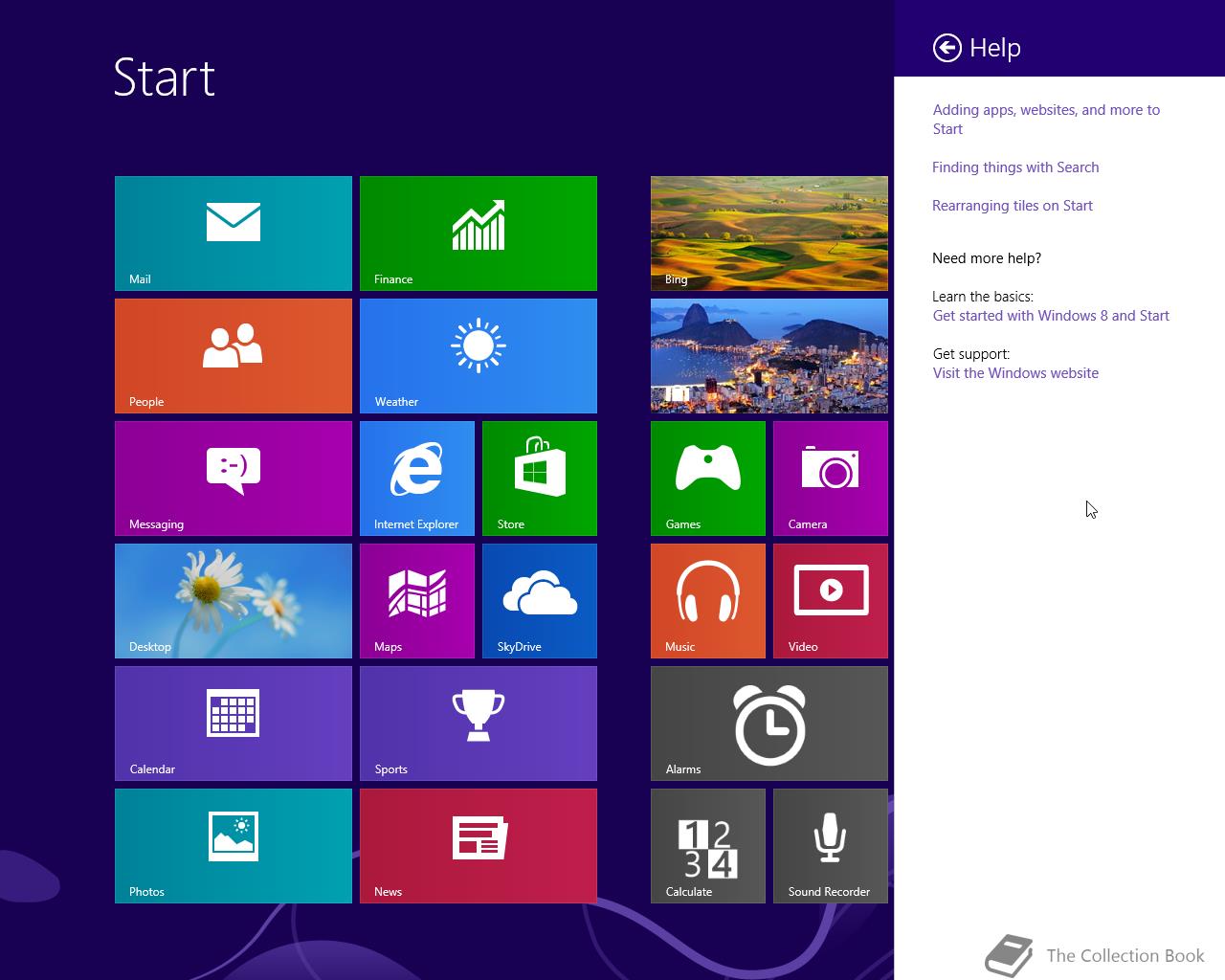Open the Calculate tile

pyautogui.click(x=708, y=846)
